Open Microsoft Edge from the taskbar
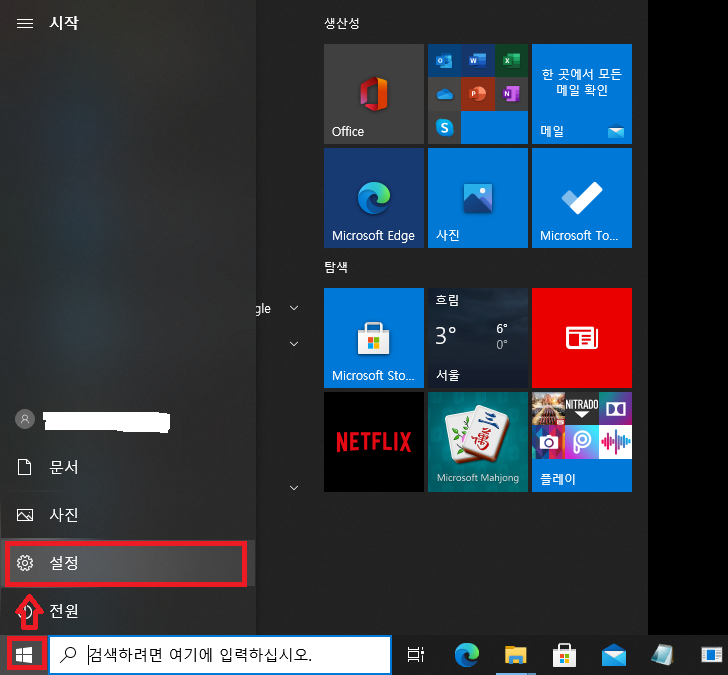 tap(467, 655)
